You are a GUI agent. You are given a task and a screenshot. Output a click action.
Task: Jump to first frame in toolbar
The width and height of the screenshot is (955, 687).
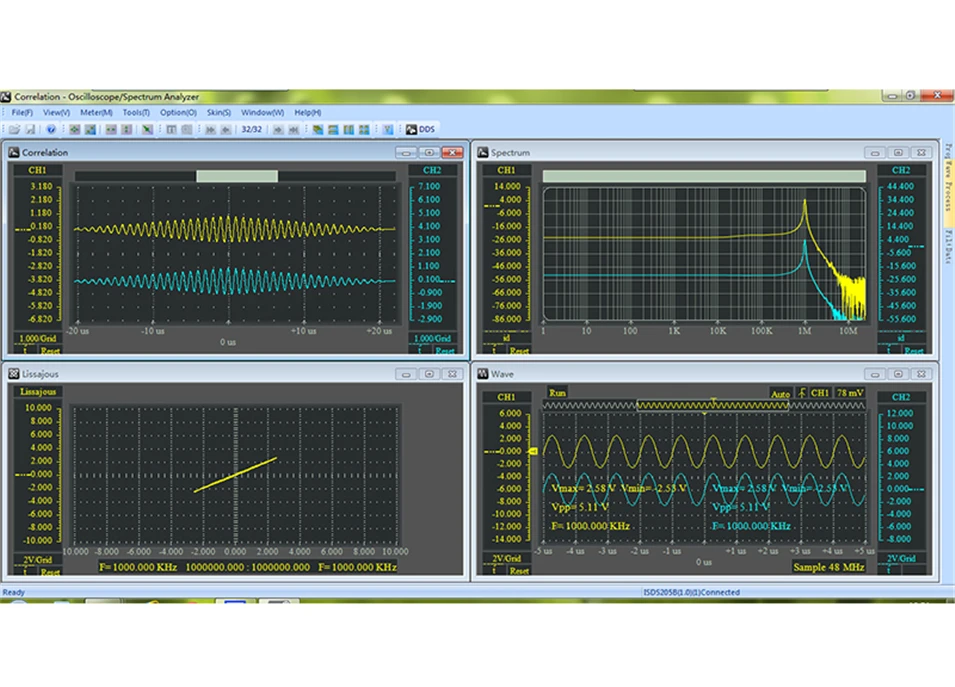point(210,130)
